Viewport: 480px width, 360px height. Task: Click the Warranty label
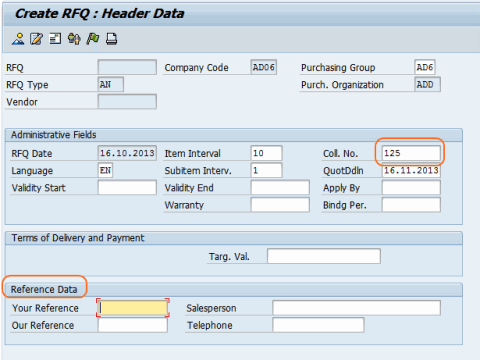pyautogui.click(x=184, y=205)
